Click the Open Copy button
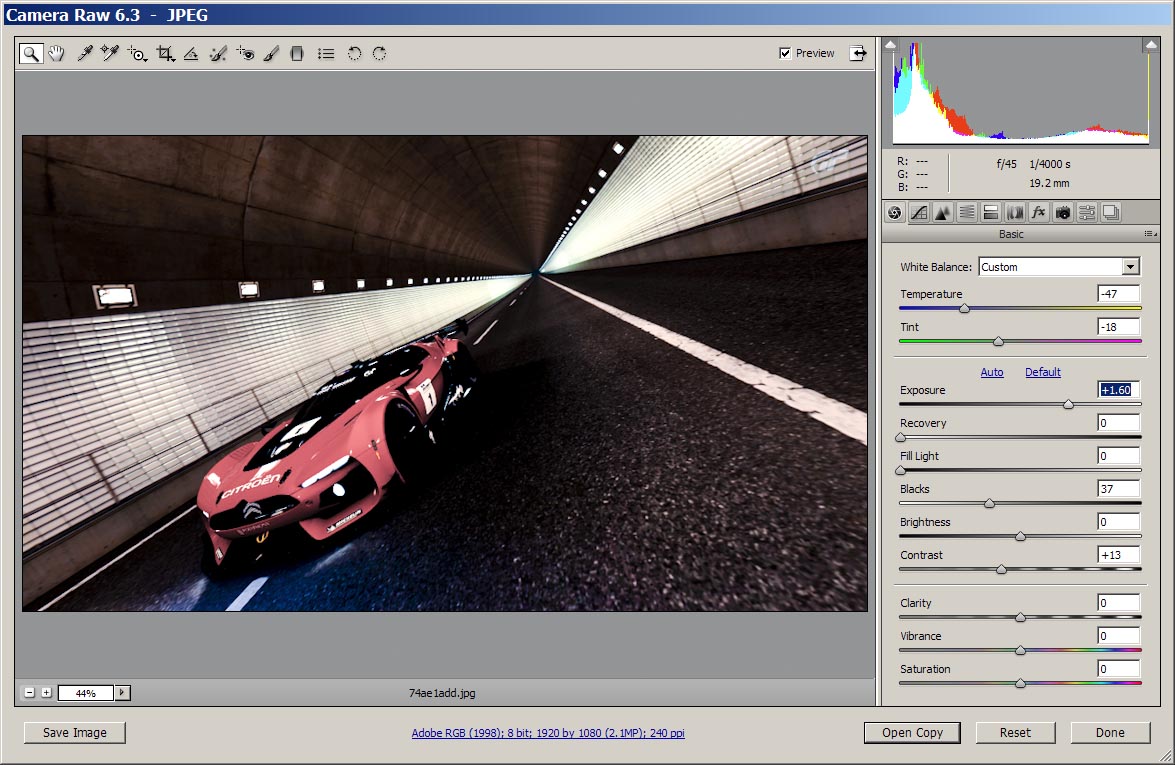 [x=912, y=733]
